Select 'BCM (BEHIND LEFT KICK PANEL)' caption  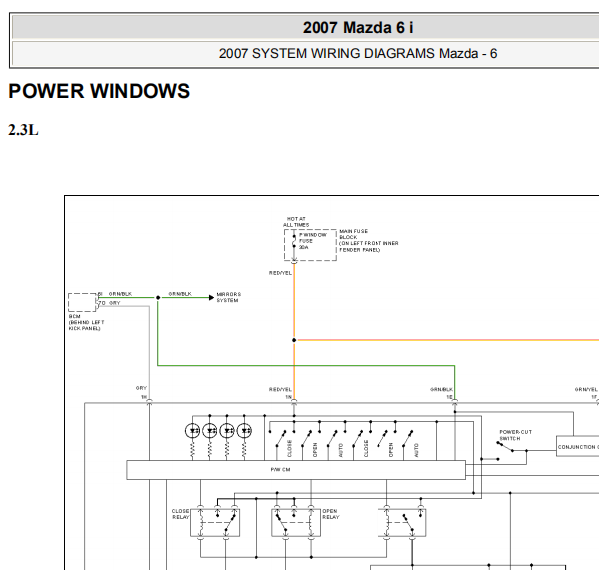86,322
